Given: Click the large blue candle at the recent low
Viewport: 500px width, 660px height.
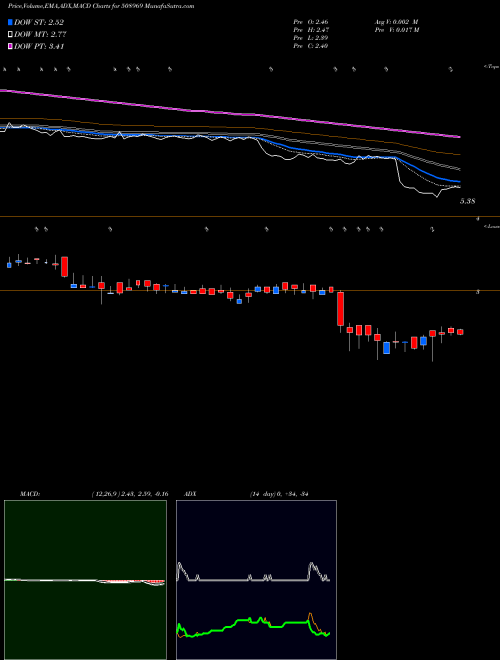Looking at the screenshot, I should pyautogui.click(x=386, y=348).
